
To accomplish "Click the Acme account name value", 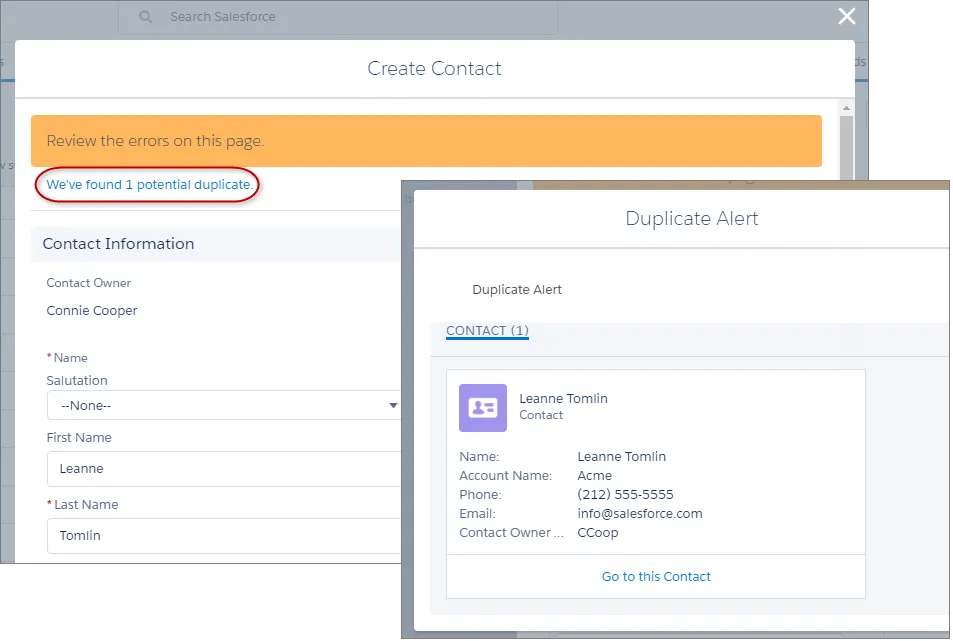I will click(x=594, y=476).
